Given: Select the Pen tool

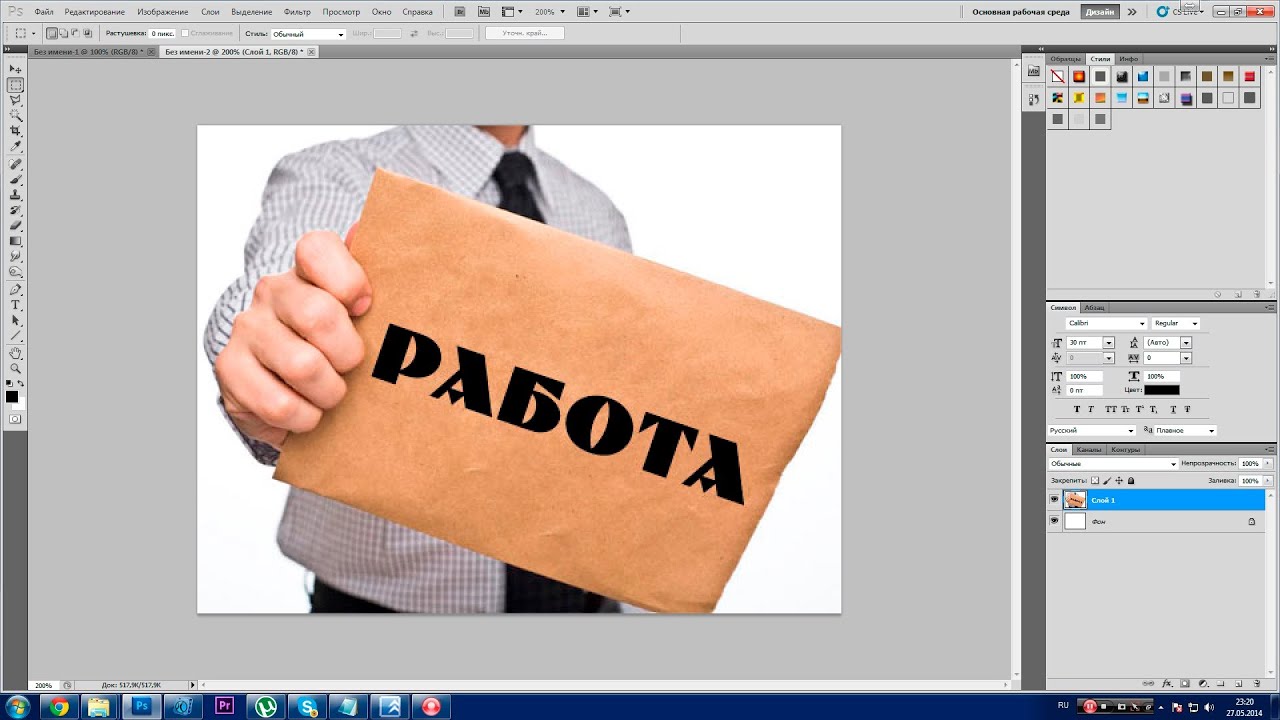Looking at the screenshot, I should (16, 289).
